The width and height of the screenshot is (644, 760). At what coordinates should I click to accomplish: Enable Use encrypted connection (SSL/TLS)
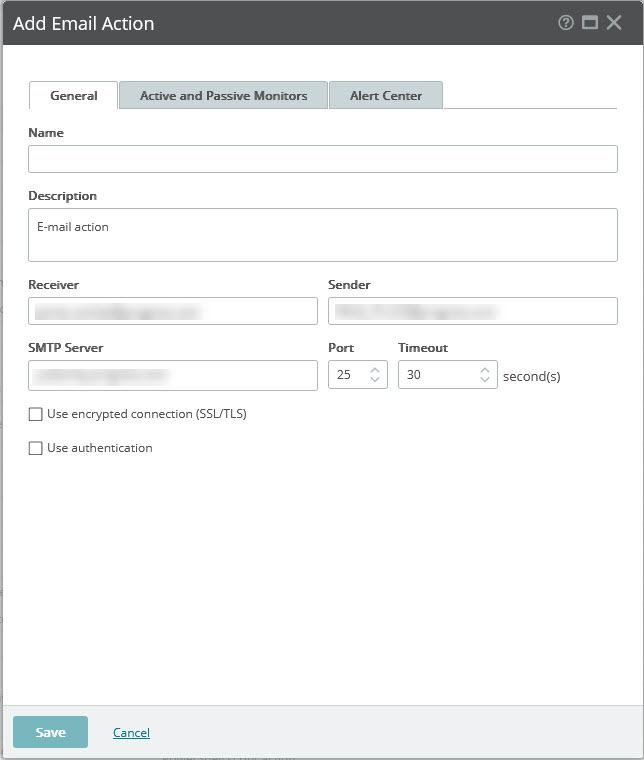(x=35, y=414)
